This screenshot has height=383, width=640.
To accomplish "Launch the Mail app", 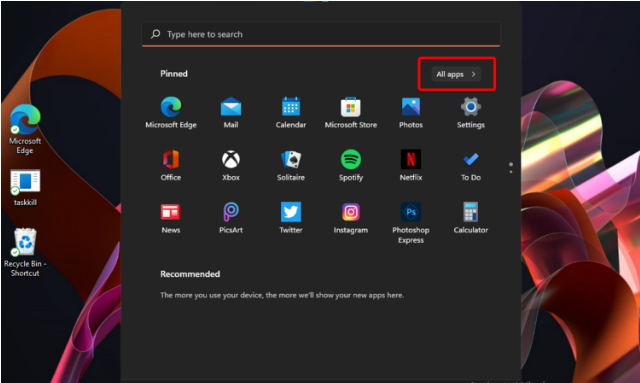I will coord(231,113).
